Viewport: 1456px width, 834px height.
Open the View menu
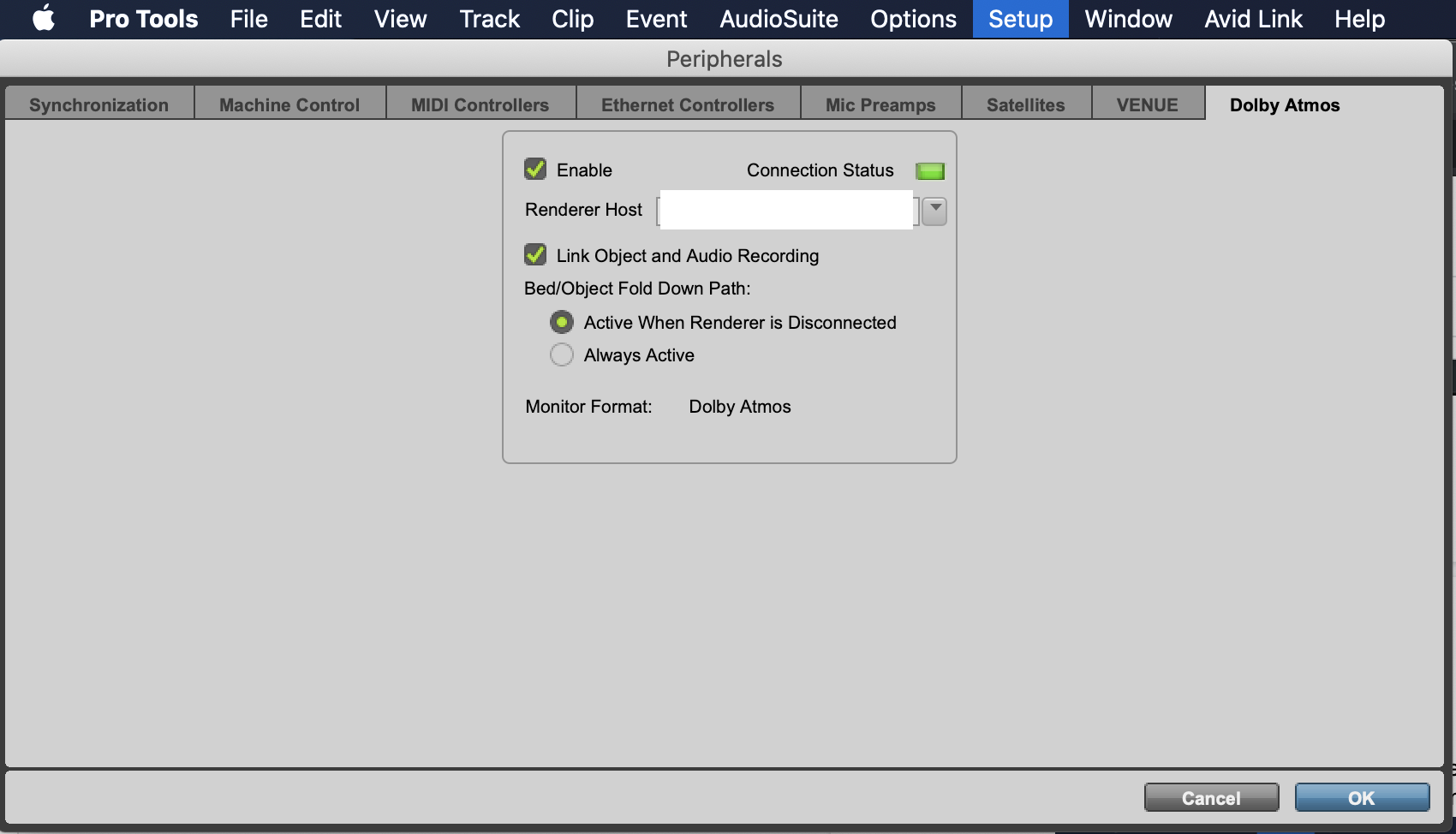[x=401, y=19]
